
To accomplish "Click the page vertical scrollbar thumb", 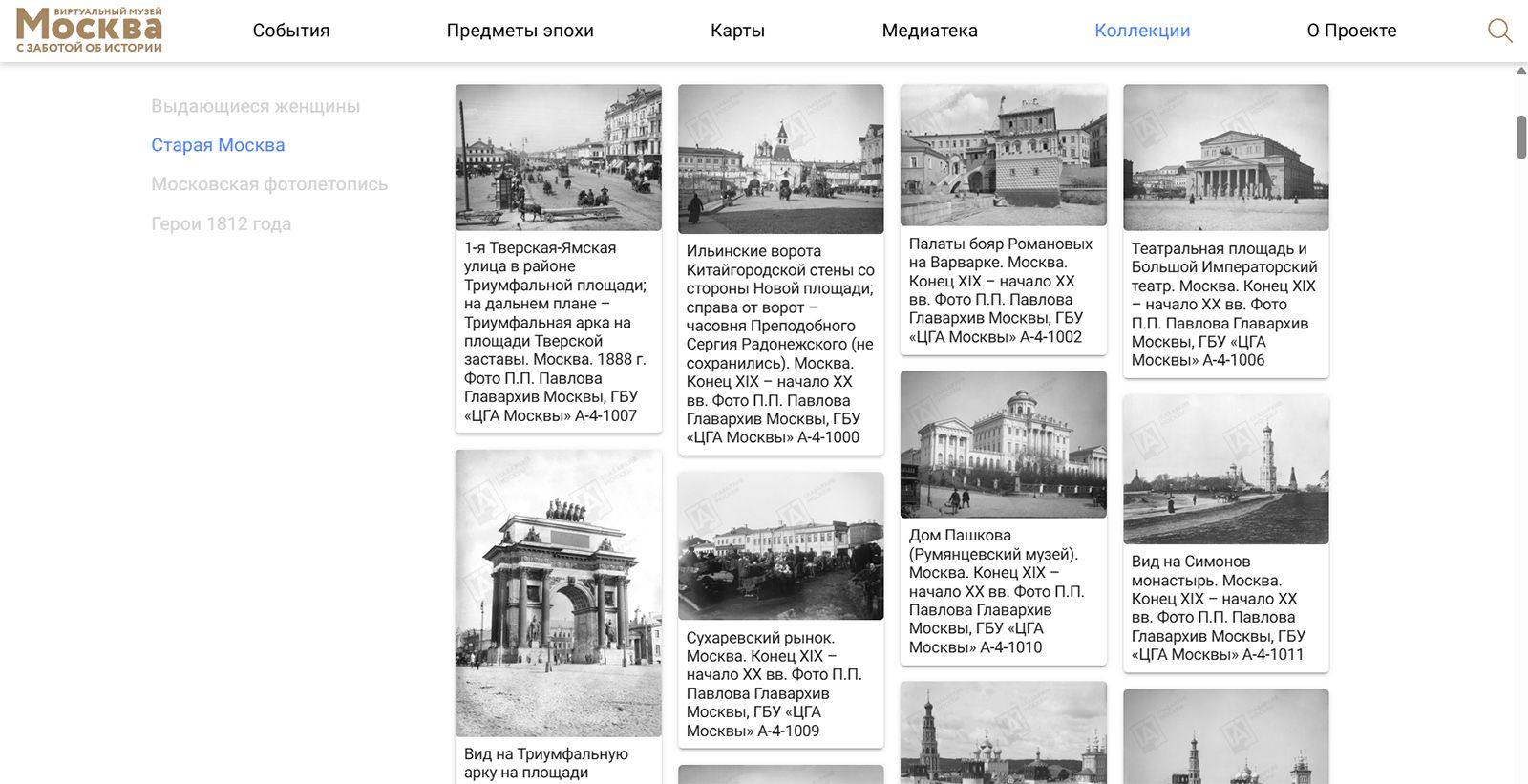I will coord(1521,137).
